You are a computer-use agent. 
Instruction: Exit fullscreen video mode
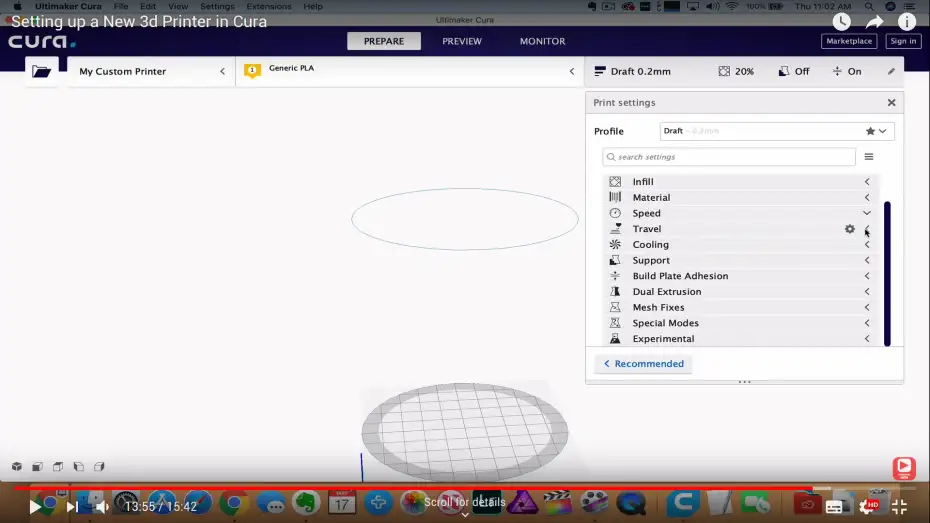coord(899,506)
